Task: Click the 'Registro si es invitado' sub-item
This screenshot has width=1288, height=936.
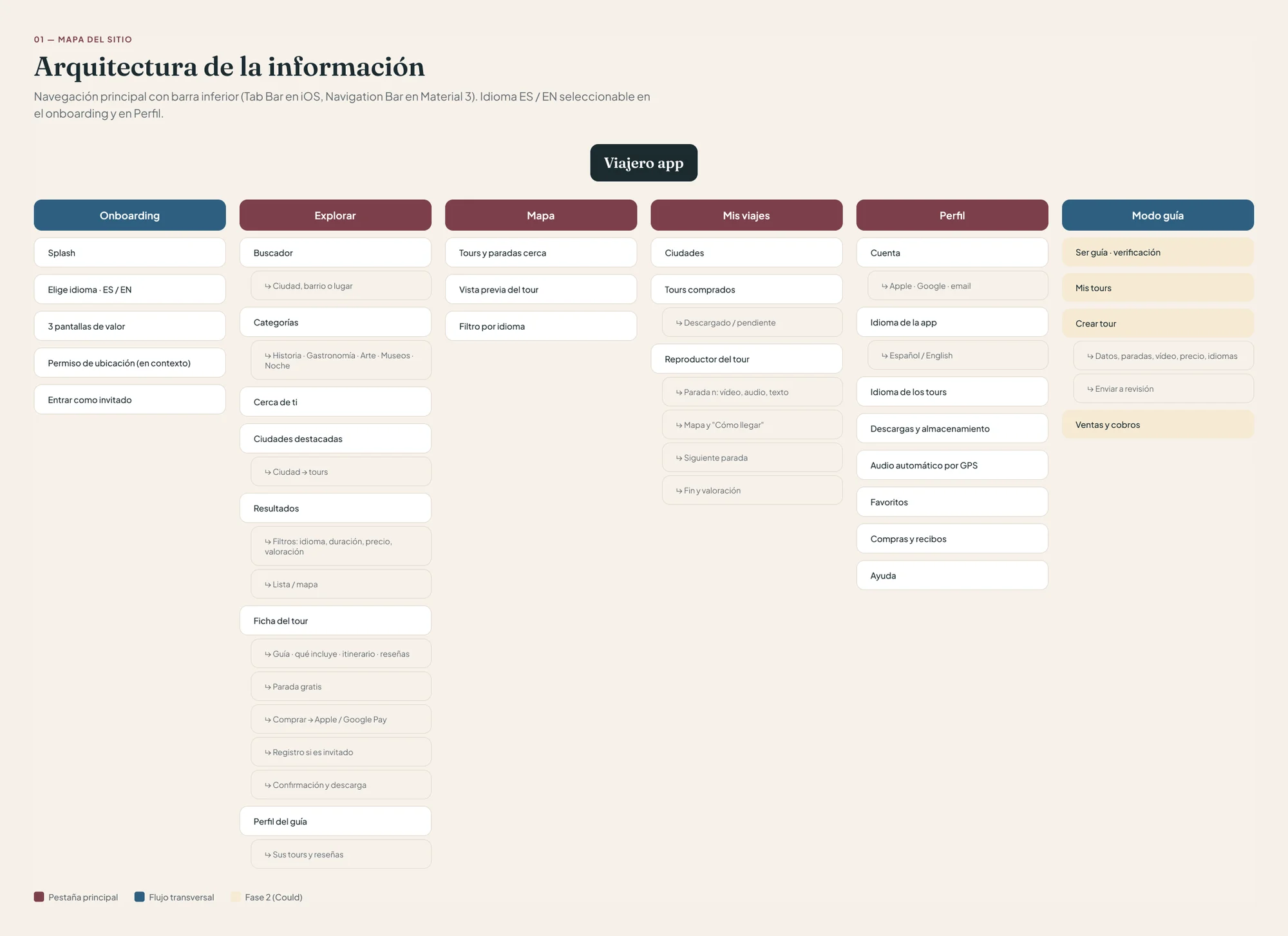Action: click(341, 752)
